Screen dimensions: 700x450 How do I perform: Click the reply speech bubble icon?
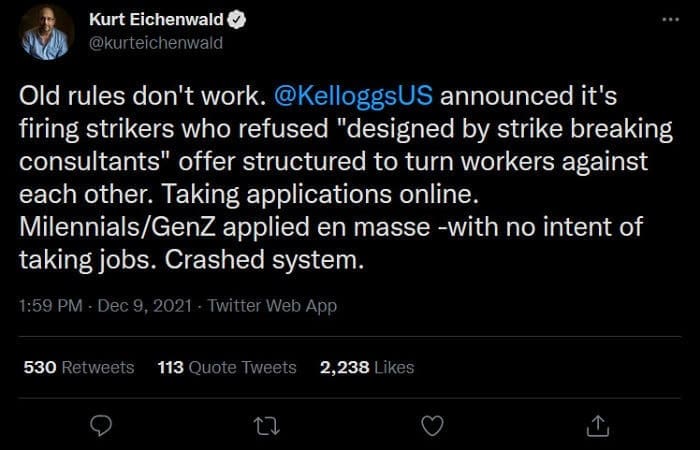[x=101, y=426]
